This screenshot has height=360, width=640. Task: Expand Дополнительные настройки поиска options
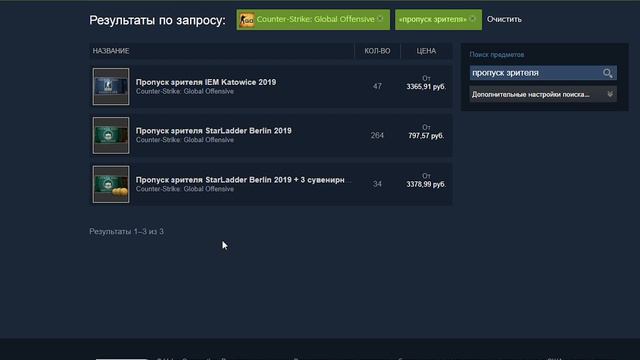[x=543, y=94]
